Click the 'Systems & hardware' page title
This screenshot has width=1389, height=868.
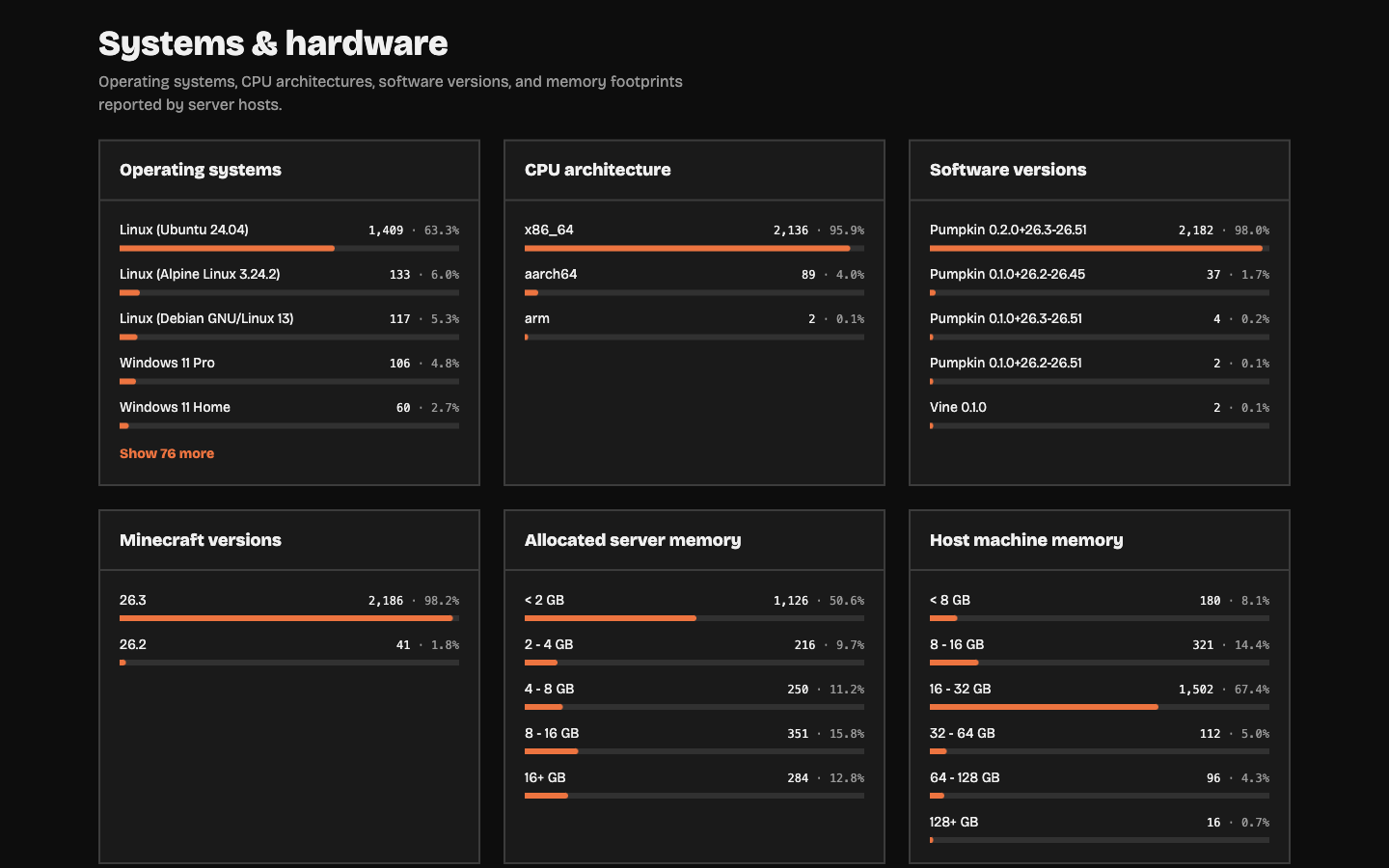click(273, 43)
